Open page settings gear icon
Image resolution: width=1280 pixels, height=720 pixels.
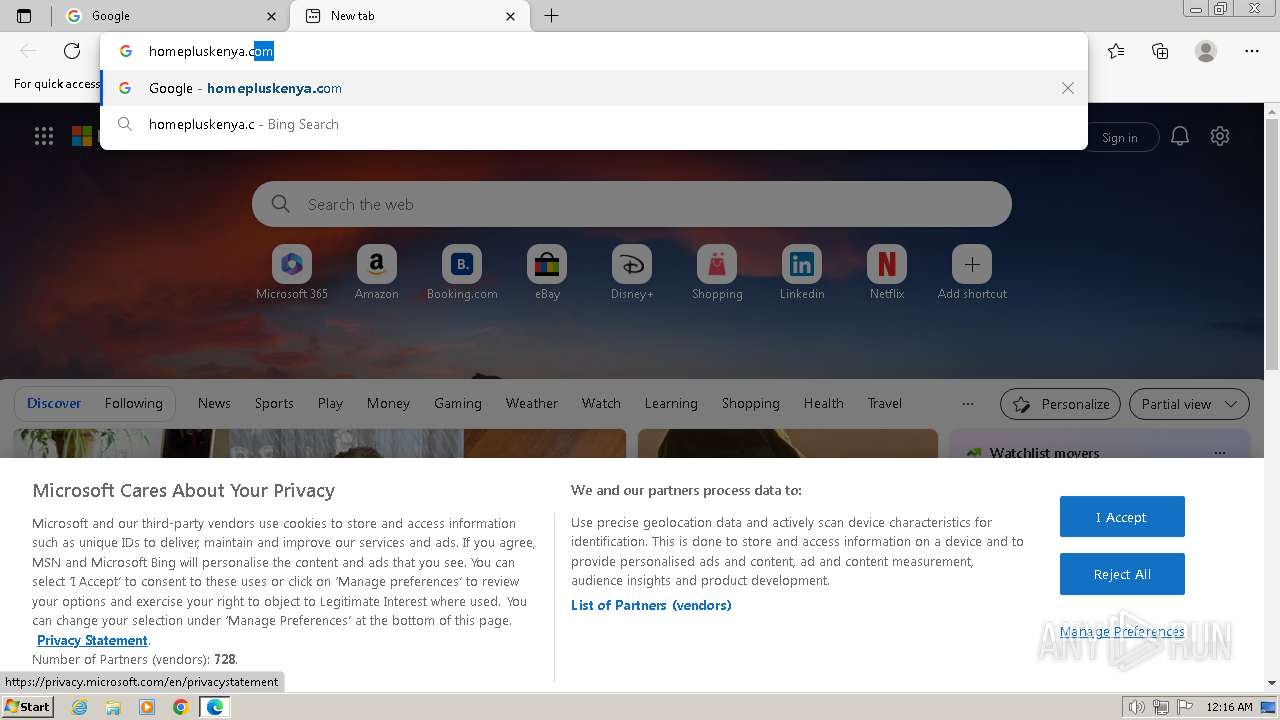pyautogui.click(x=1220, y=136)
